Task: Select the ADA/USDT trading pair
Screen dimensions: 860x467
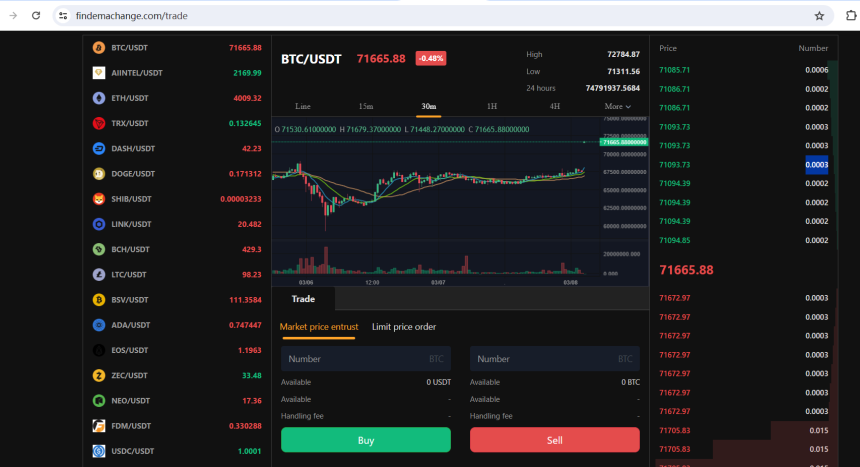Action: pyautogui.click(x=131, y=325)
